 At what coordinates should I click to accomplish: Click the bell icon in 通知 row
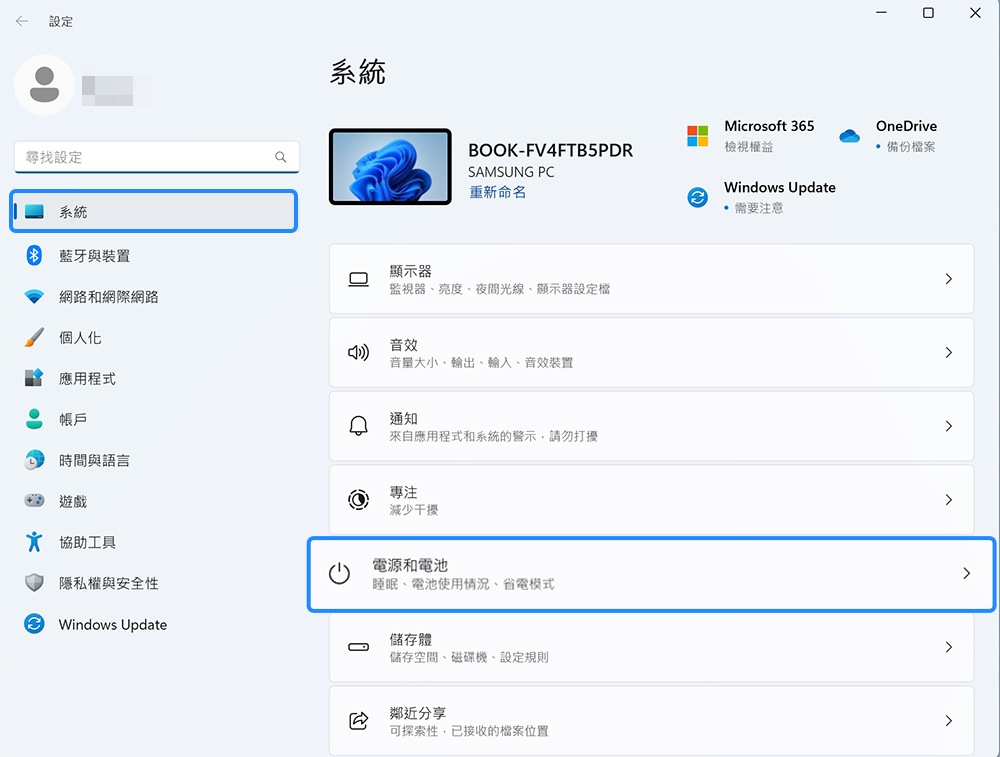(358, 426)
